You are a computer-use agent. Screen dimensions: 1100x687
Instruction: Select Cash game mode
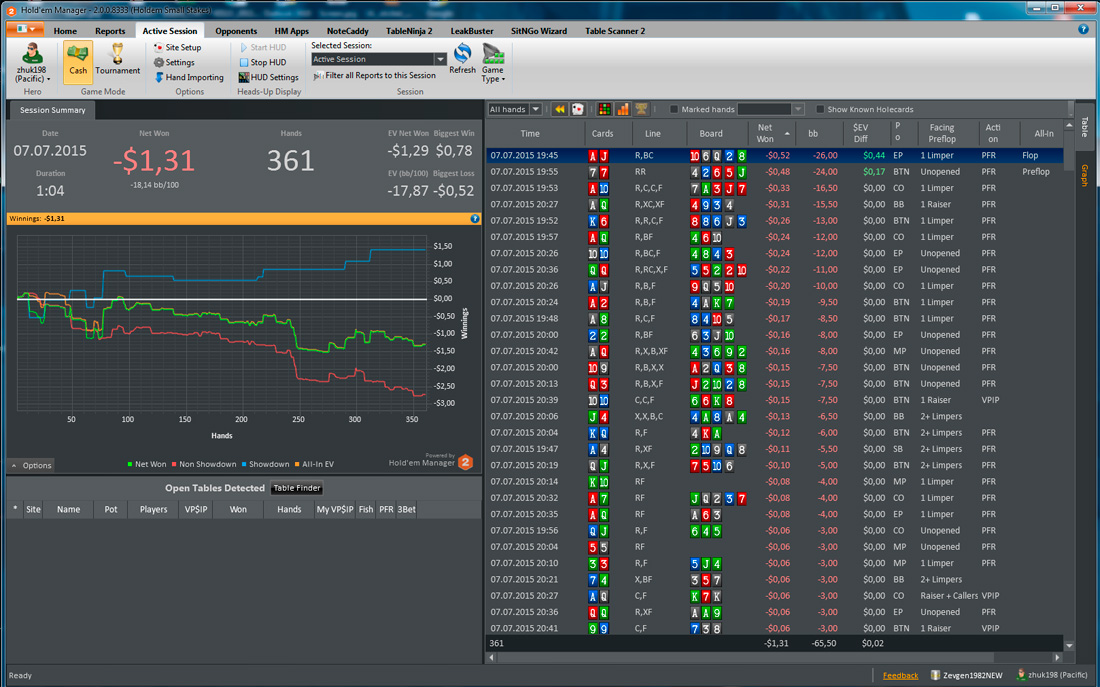[78, 62]
